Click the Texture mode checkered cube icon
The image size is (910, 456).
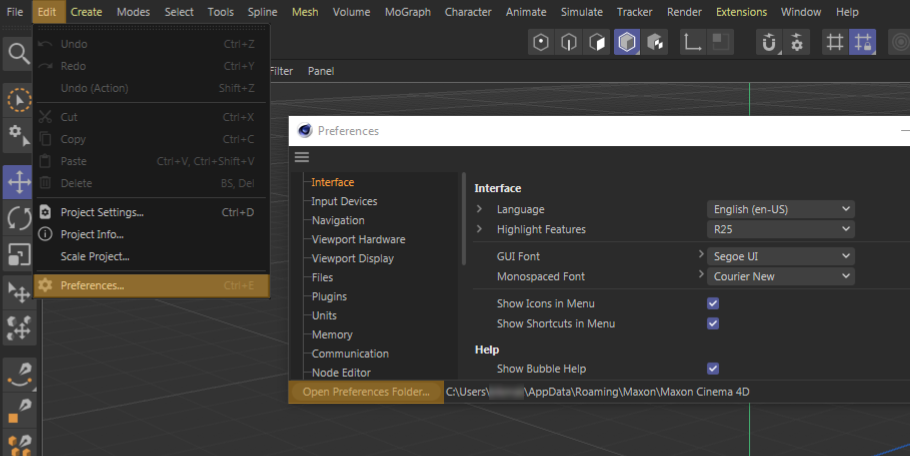(655, 42)
